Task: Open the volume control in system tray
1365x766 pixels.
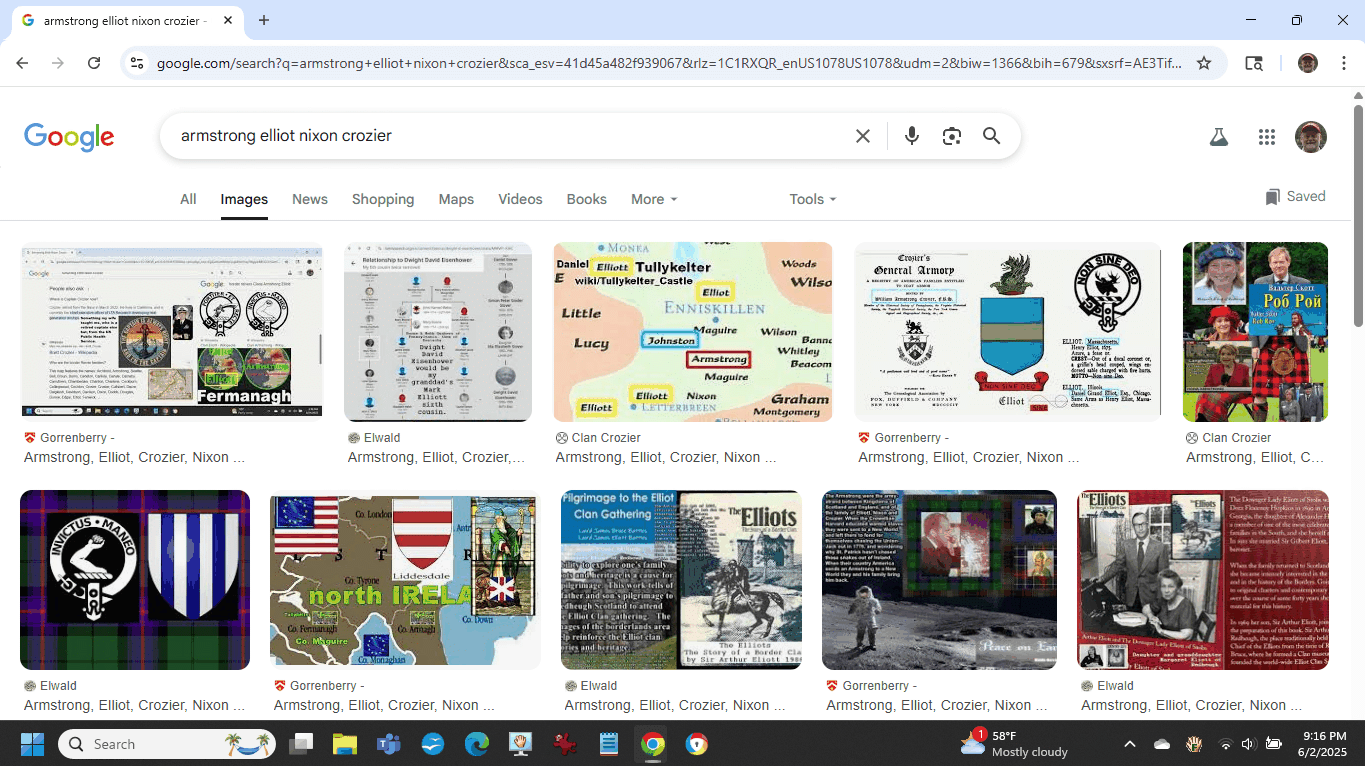Action: 1248,744
